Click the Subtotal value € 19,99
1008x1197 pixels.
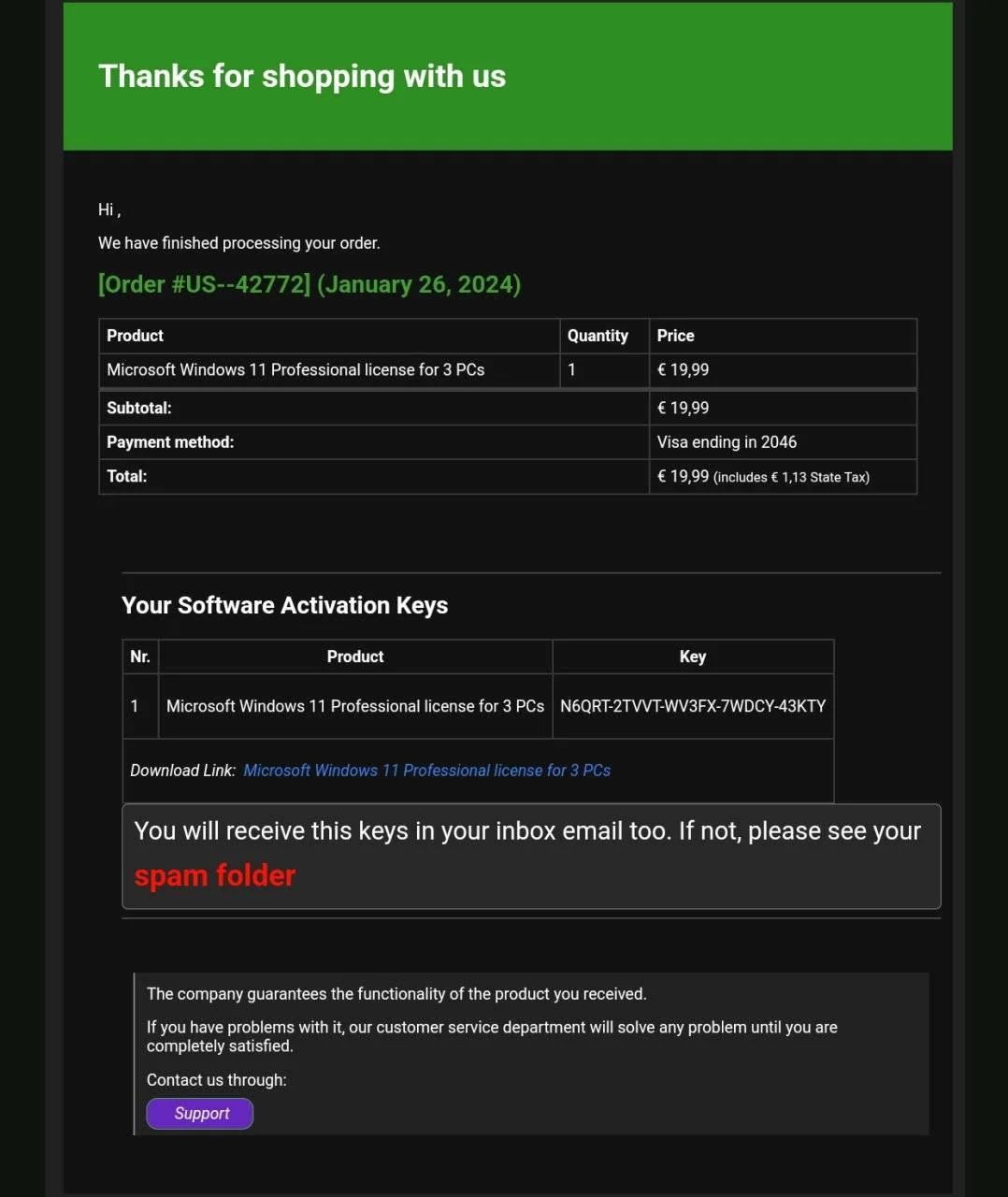tap(683, 408)
